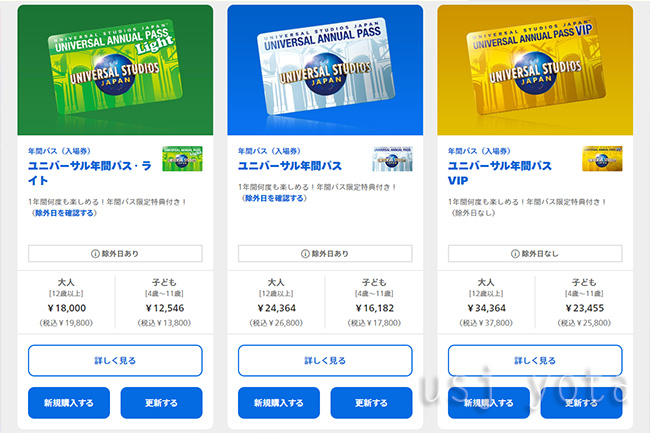Click 更新する for the standard annual pass
This screenshot has height=433, width=650.
click(371, 403)
